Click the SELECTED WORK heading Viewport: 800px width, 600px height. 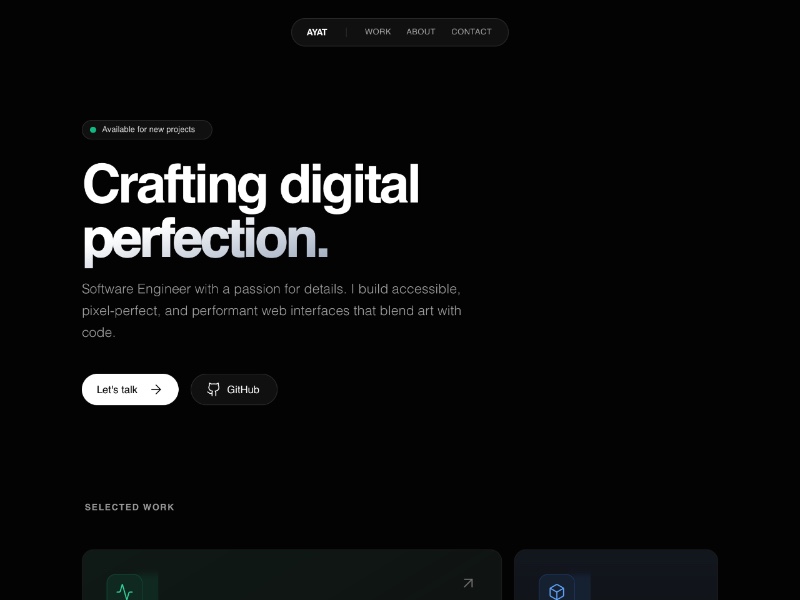coord(130,507)
